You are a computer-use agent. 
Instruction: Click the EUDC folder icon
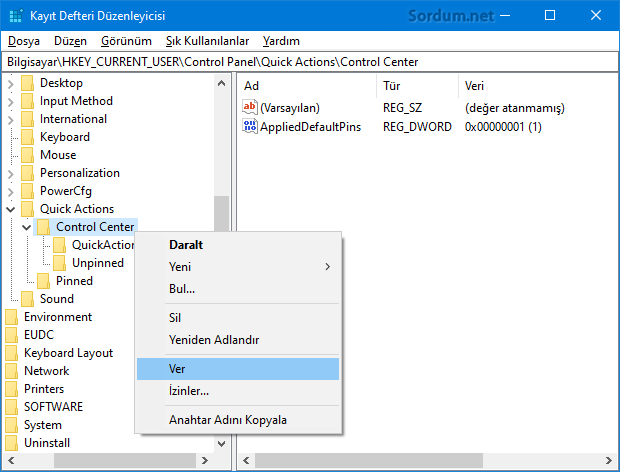(x=12, y=335)
